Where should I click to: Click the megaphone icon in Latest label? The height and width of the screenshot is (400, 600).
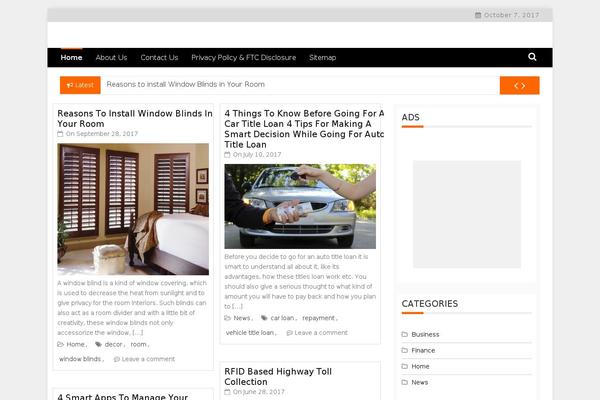pos(70,85)
